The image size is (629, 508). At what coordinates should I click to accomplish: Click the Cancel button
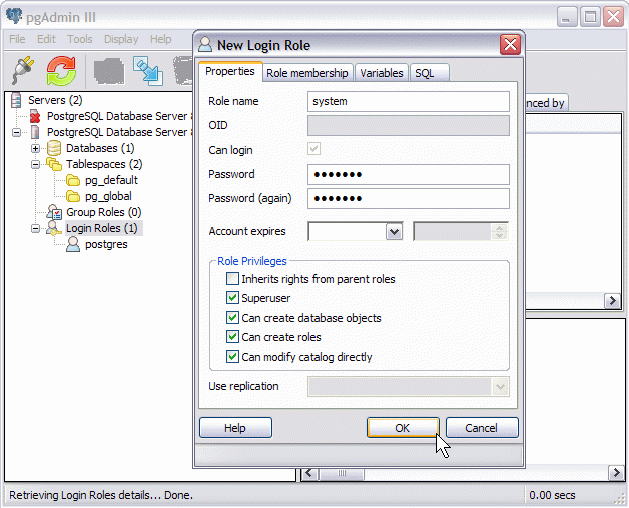(482, 428)
